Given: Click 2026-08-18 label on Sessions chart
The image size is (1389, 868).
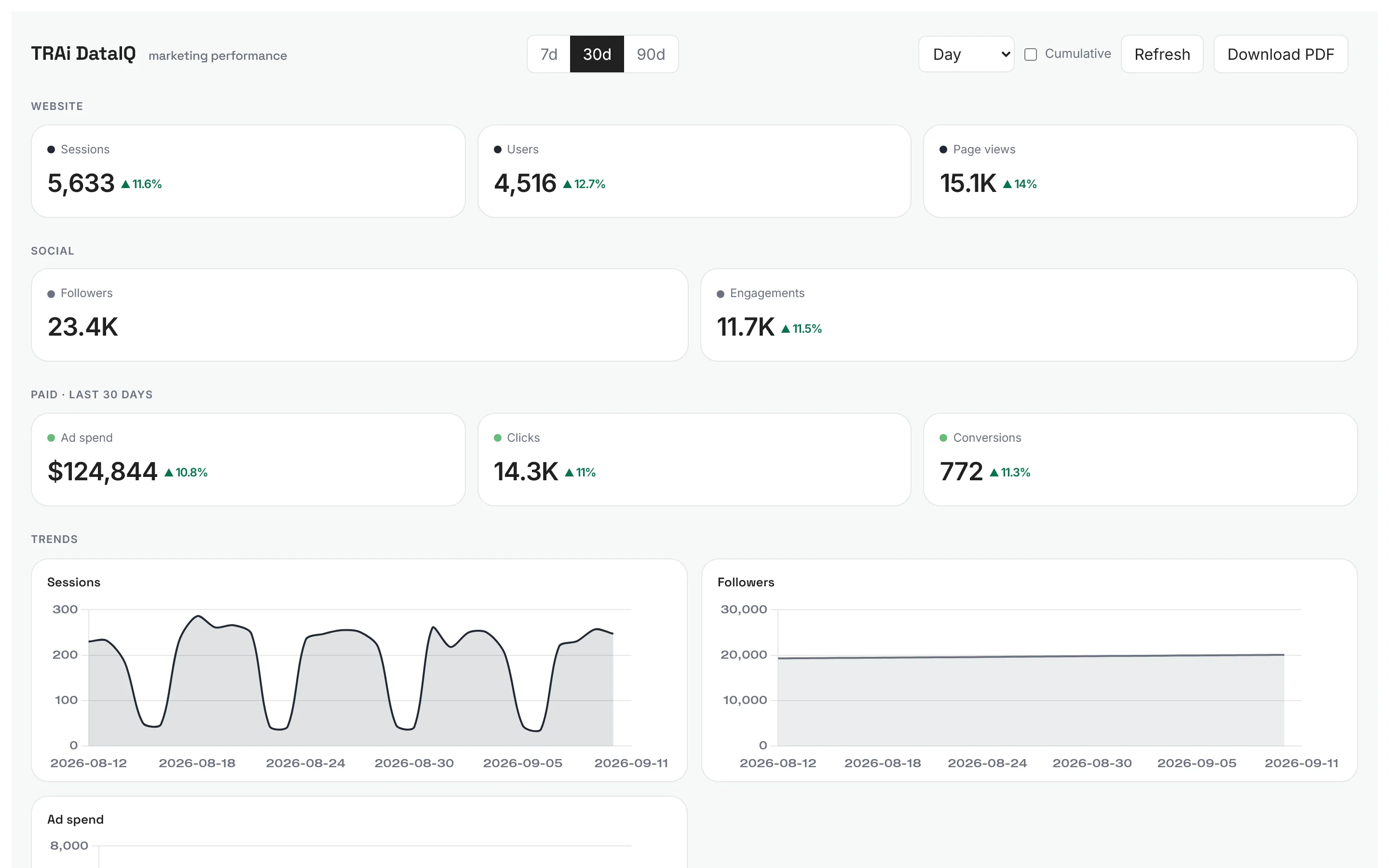Looking at the screenshot, I should (197, 763).
